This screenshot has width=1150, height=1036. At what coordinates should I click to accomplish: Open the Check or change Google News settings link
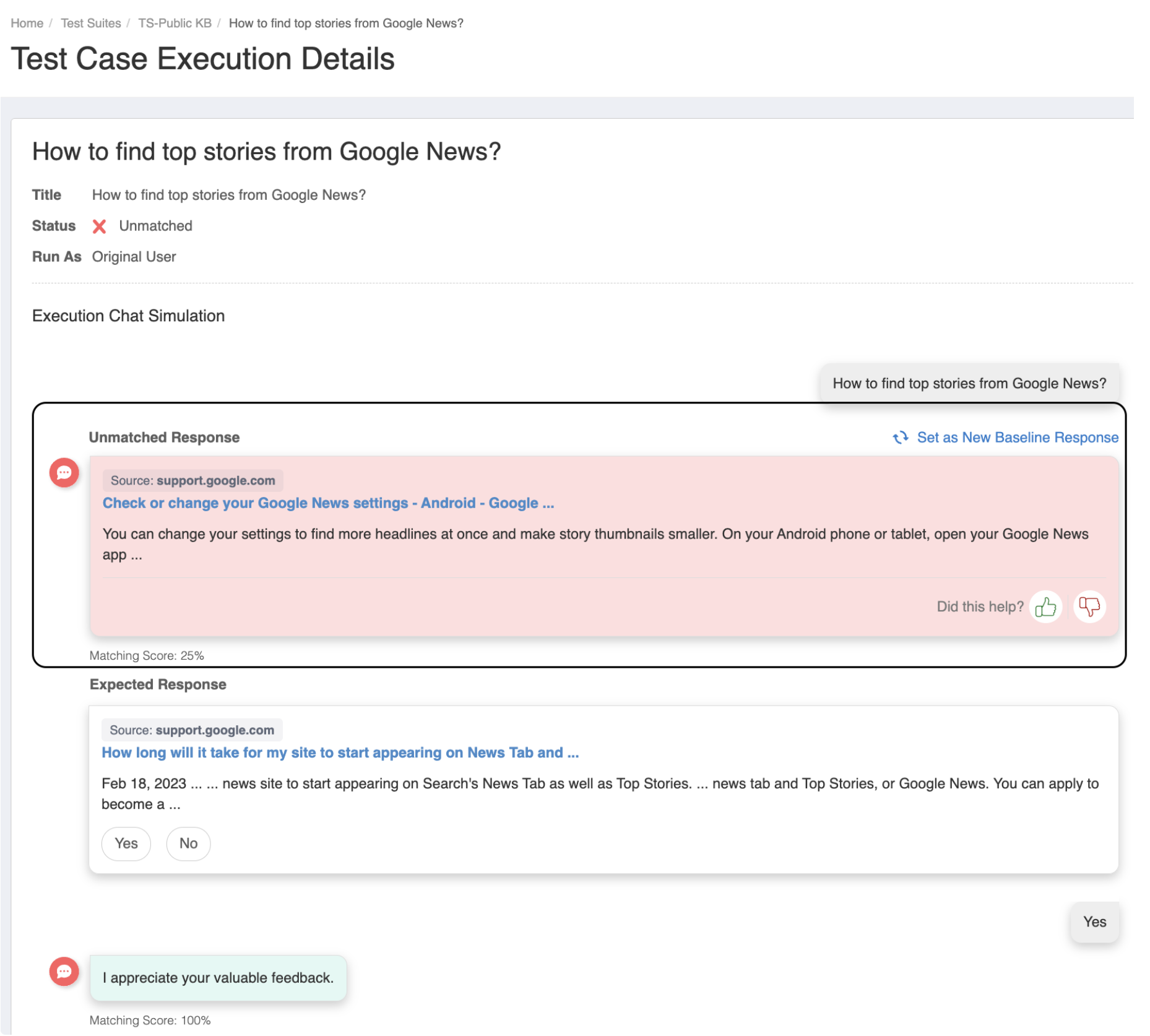(328, 503)
